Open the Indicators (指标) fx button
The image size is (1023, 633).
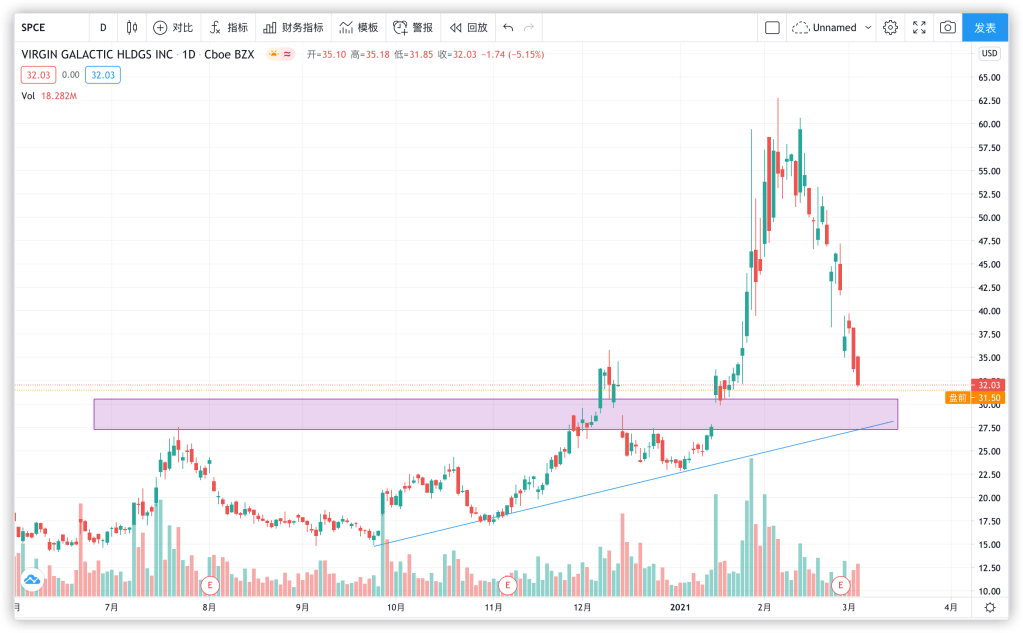[x=215, y=27]
